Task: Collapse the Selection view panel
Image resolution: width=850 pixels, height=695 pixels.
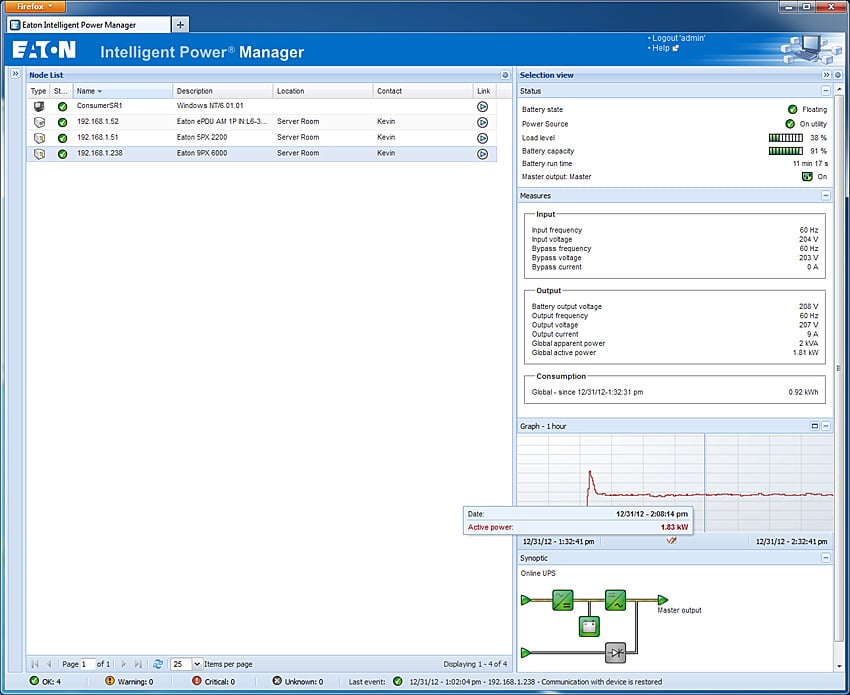Action: [x=826, y=75]
